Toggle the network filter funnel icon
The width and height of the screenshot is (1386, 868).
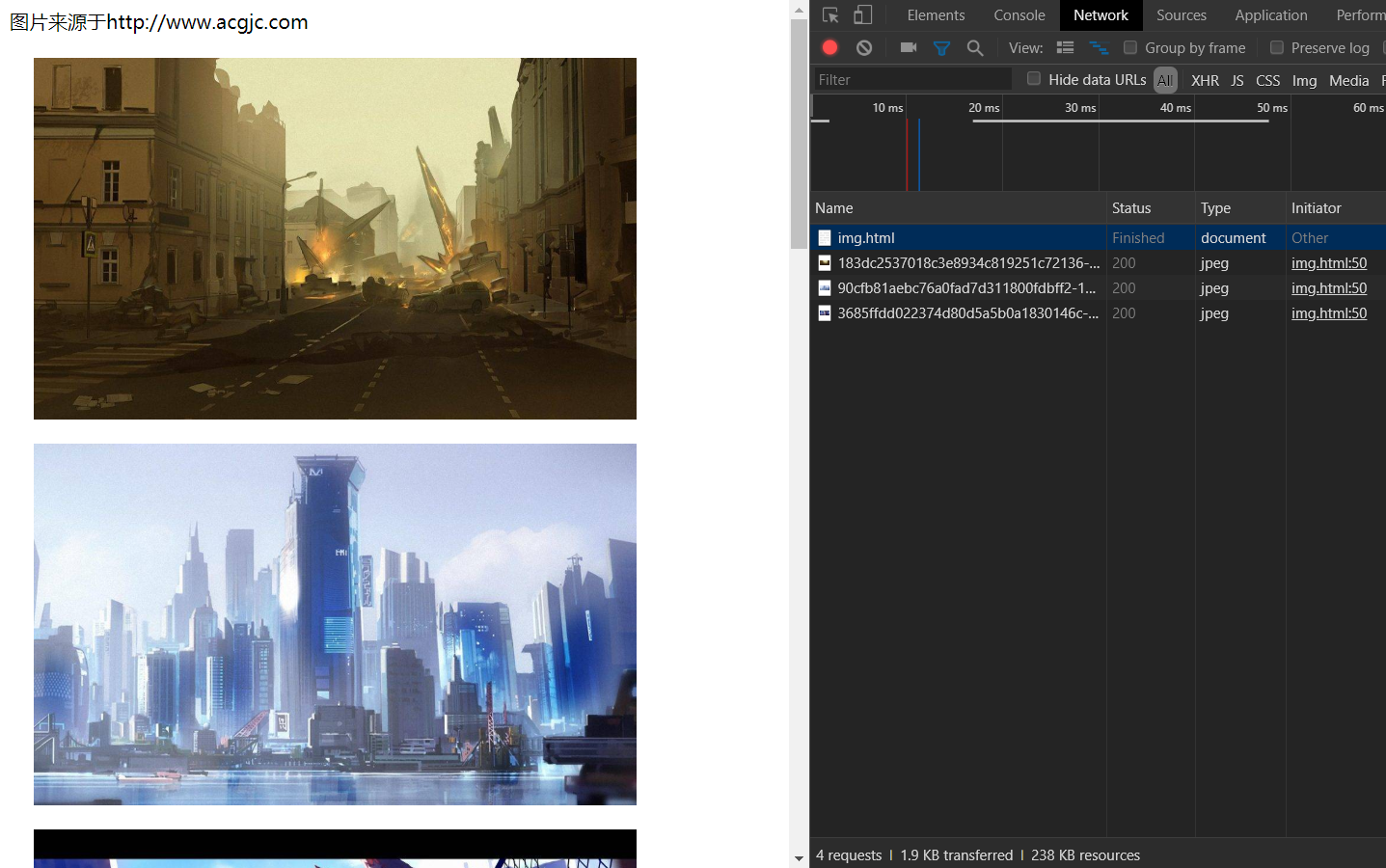[942, 48]
